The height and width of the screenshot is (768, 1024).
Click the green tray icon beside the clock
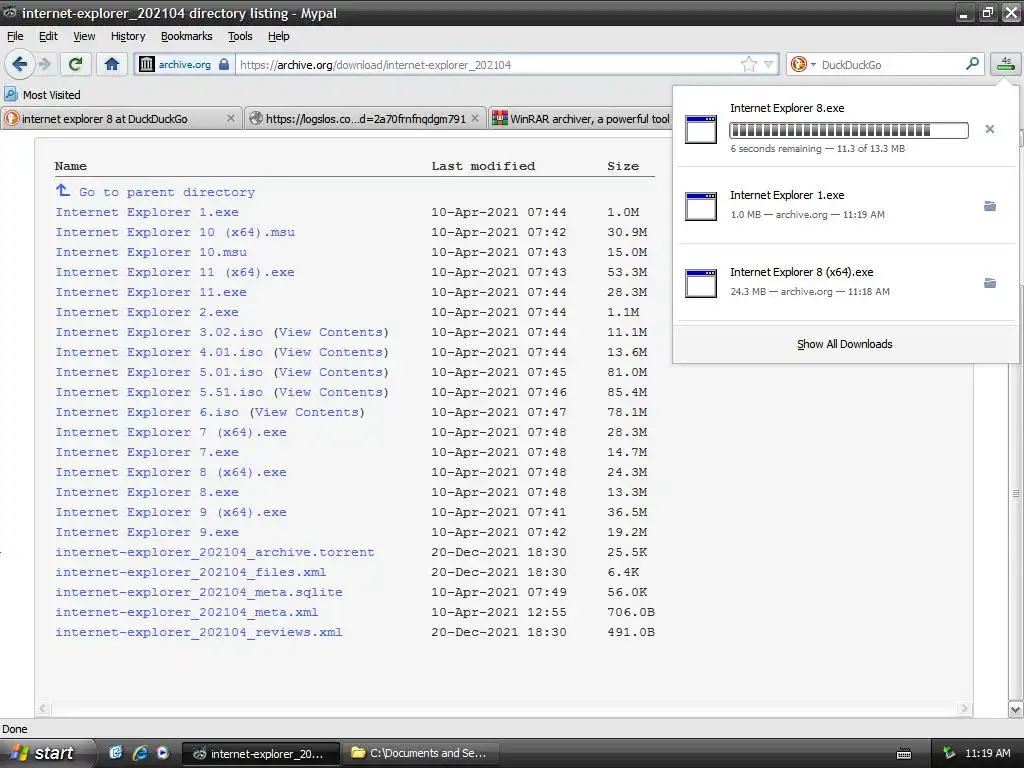click(948, 753)
